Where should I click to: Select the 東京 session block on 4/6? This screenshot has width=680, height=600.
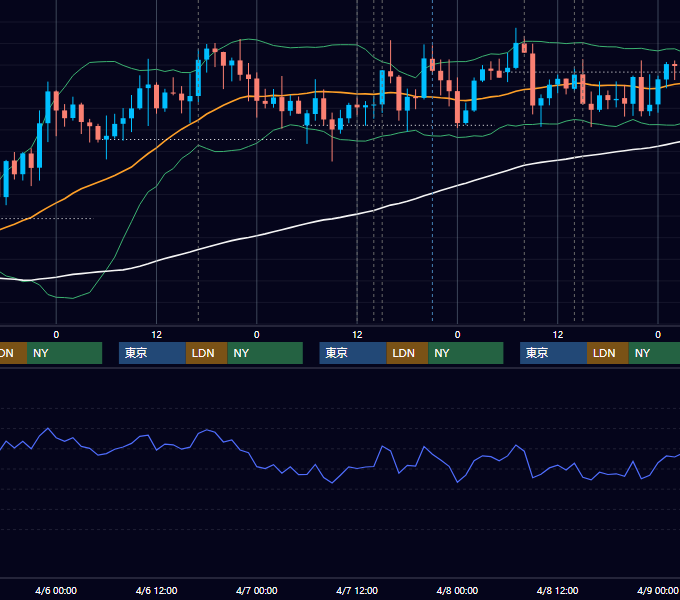click(x=152, y=353)
